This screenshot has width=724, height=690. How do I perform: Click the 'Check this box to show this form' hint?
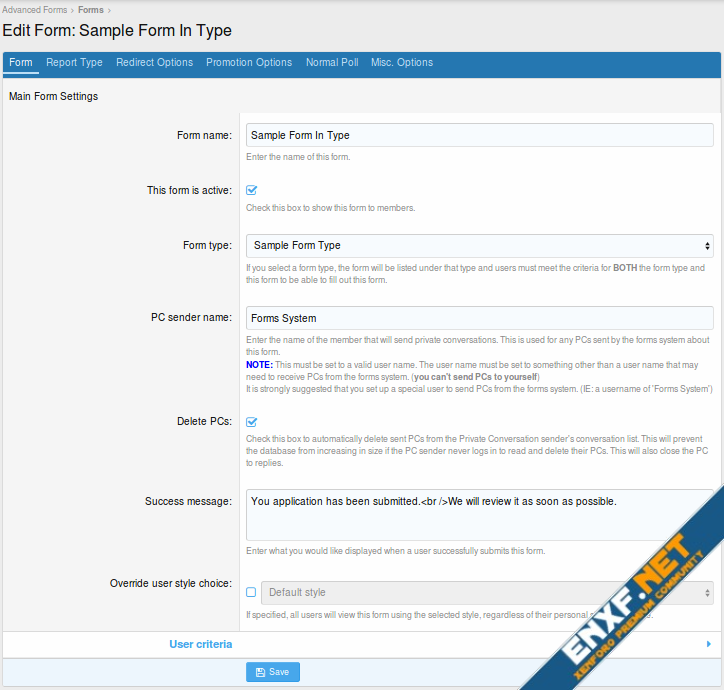(331, 208)
